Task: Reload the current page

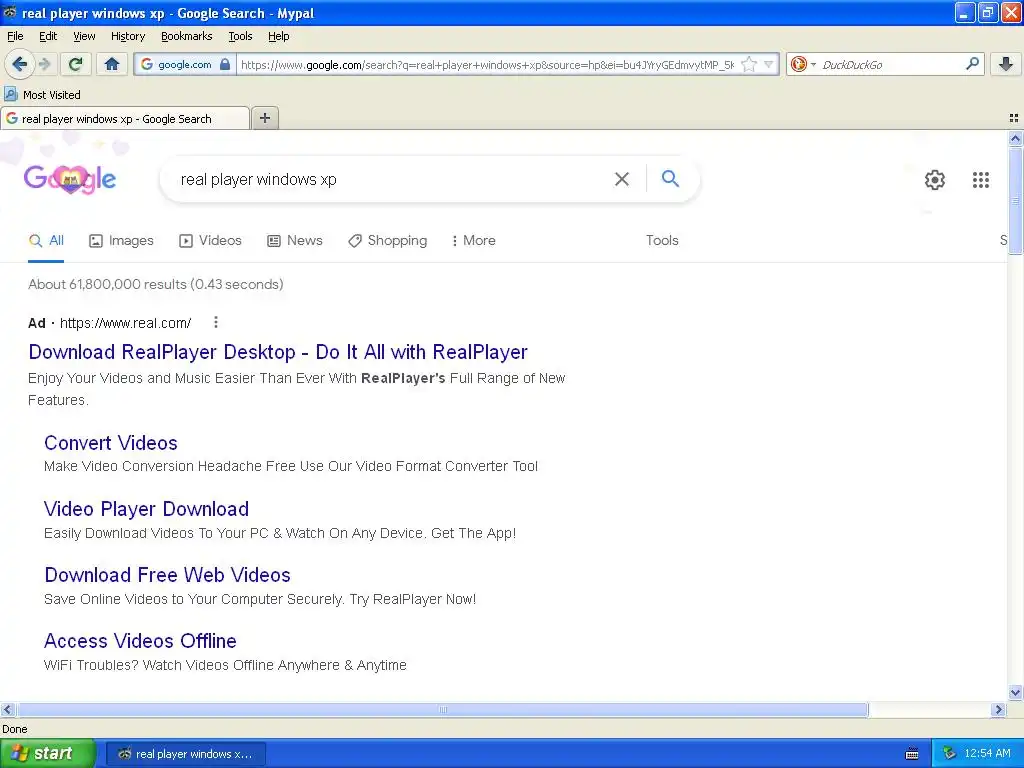Action: click(x=75, y=64)
